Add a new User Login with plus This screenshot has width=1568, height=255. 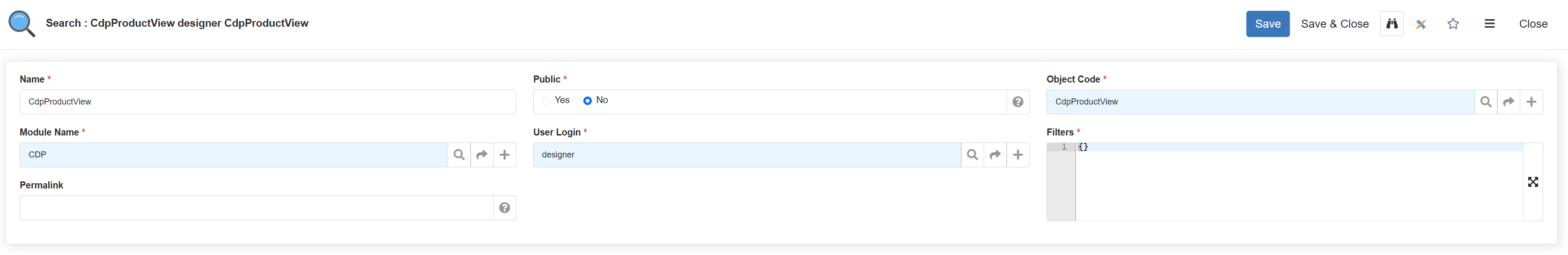click(x=1018, y=155)
